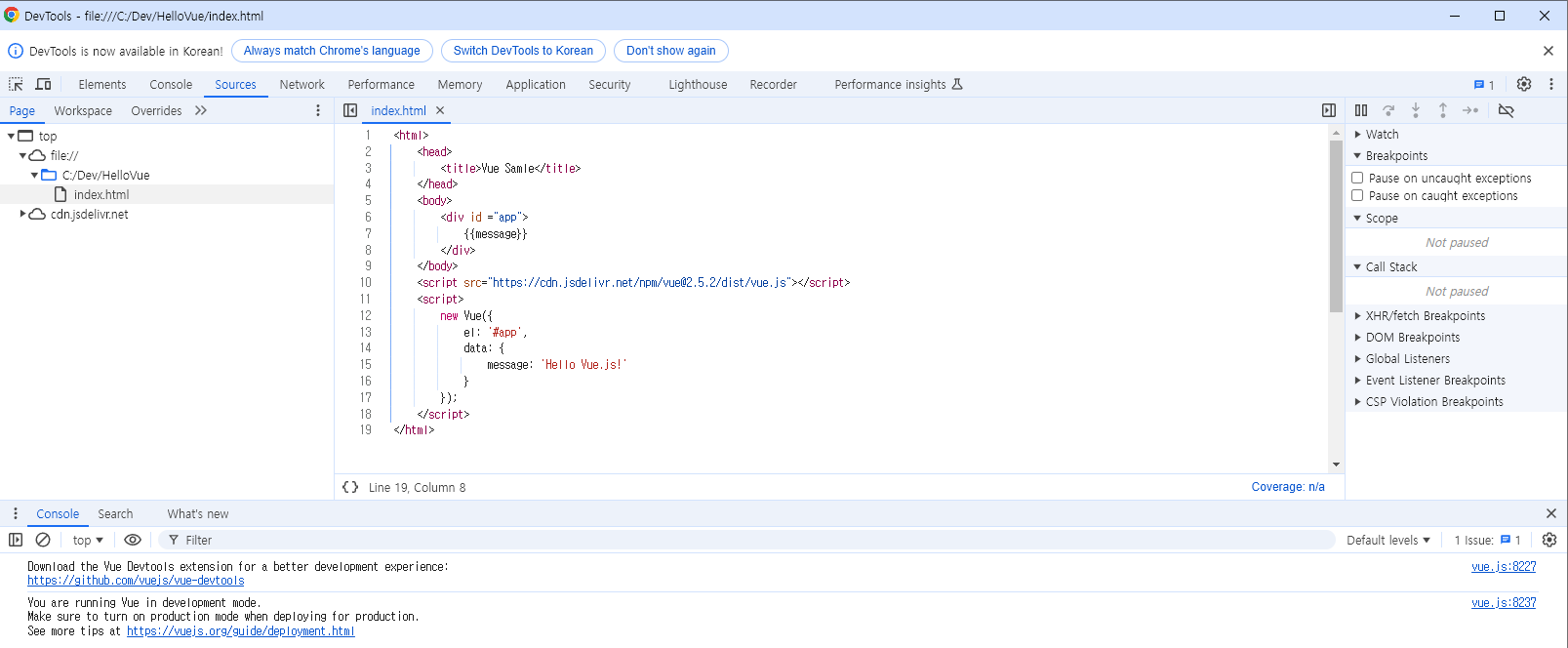Open vue.js:8227 source link

[x=1504, y=566]
